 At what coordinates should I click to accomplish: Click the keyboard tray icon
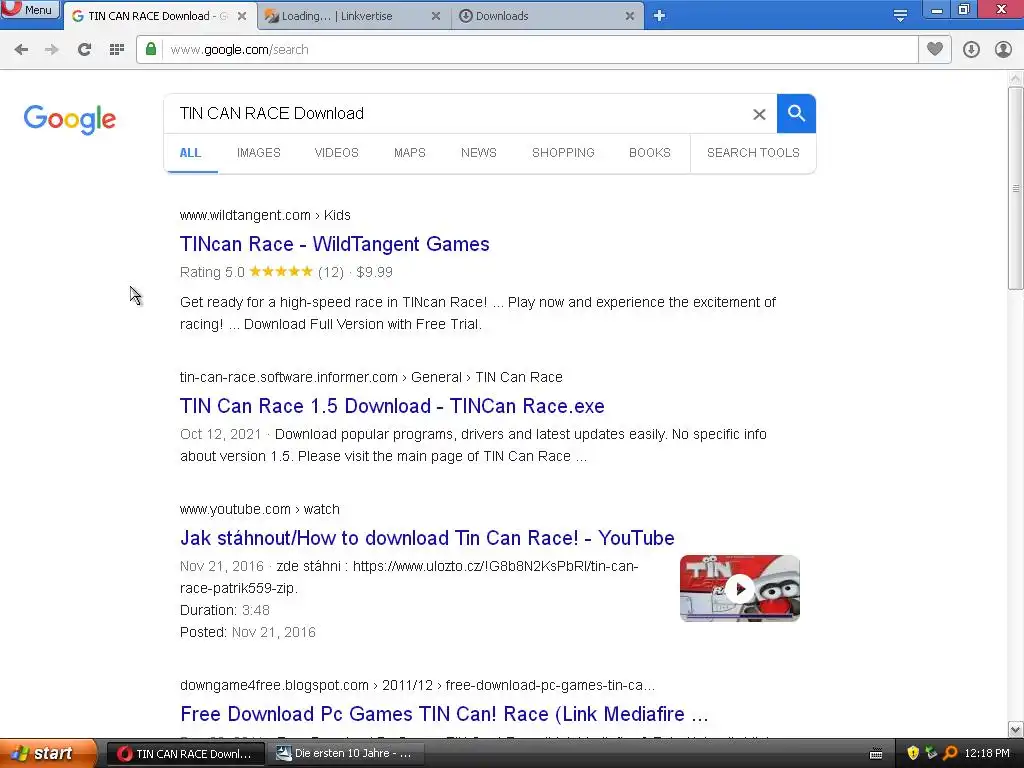click(x=876, y=754)
